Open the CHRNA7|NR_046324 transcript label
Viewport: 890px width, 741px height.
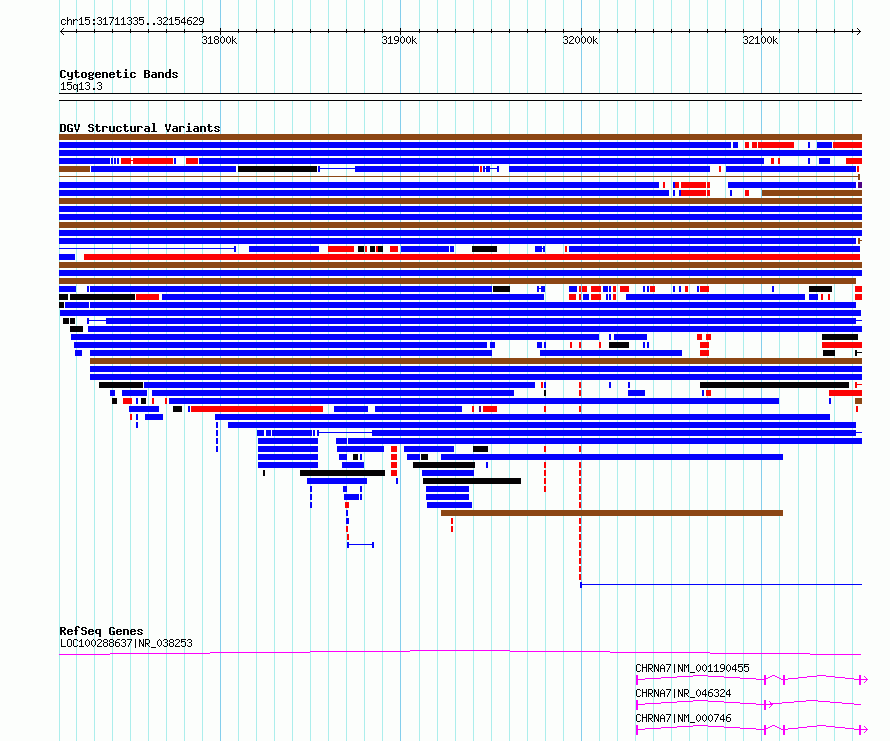(x=683, y=693)
